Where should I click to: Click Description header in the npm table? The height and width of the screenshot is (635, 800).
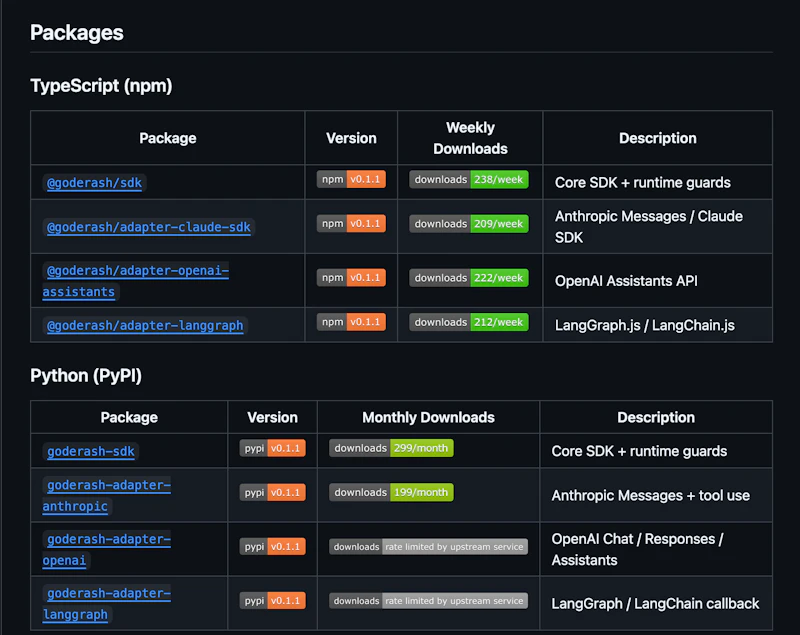658,138
